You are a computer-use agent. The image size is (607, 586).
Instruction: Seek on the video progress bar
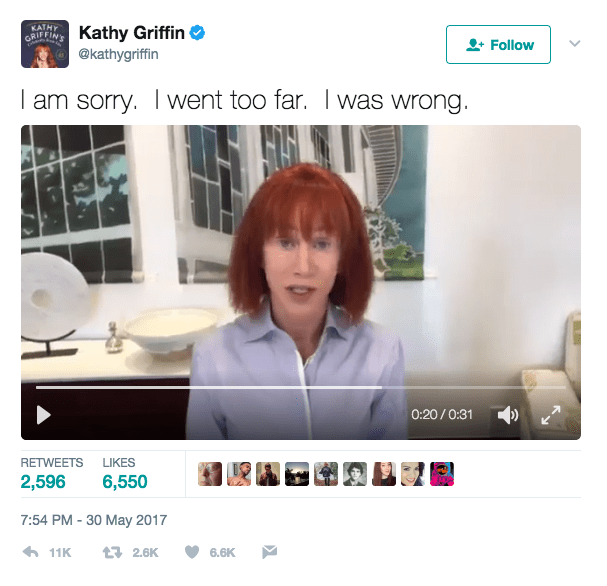(301, 387)
